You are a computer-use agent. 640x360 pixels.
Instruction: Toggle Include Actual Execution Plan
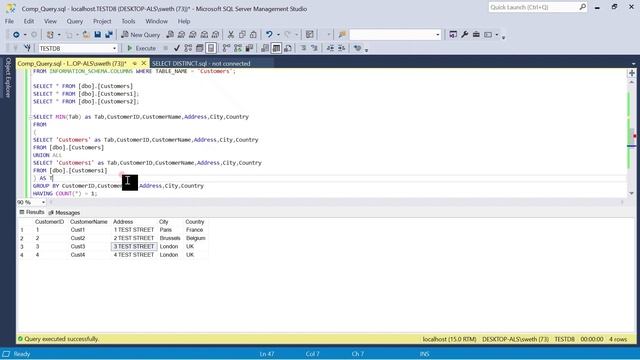tap(226, 48)
